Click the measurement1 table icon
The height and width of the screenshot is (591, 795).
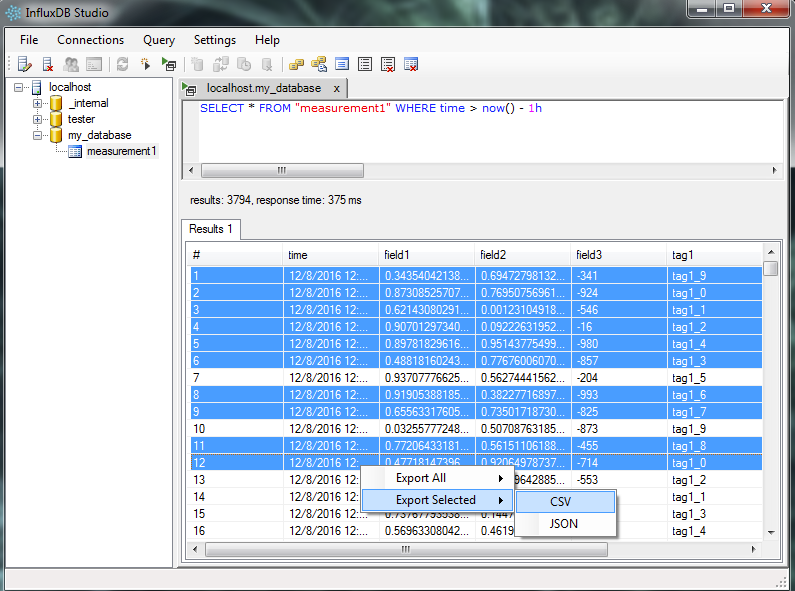[x=75, y=152]
